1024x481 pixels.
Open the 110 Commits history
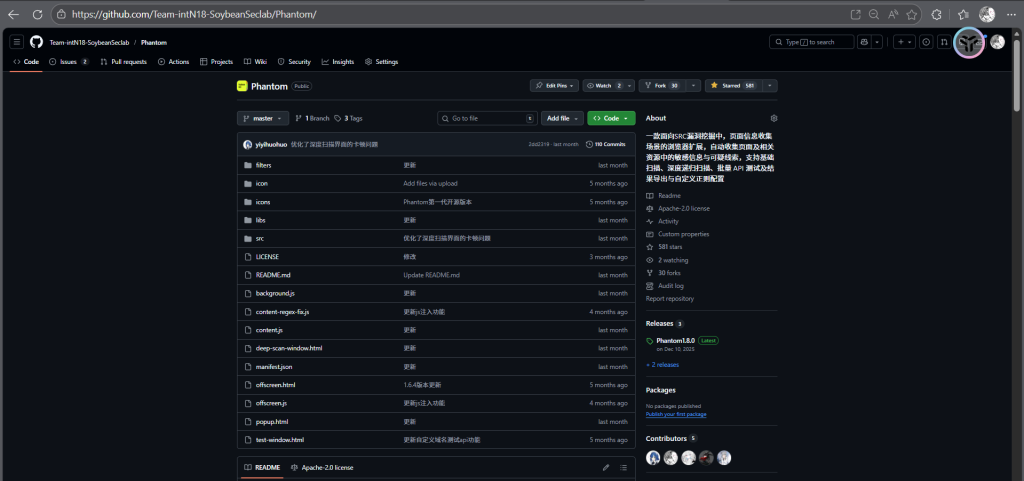tap(606, 144)
